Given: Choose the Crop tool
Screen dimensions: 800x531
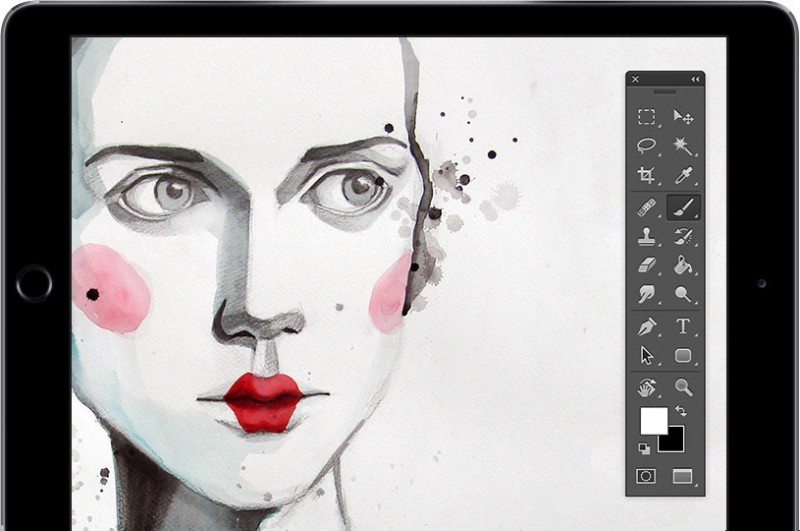Looking at the screenshot, I should (x=647, y=176).
